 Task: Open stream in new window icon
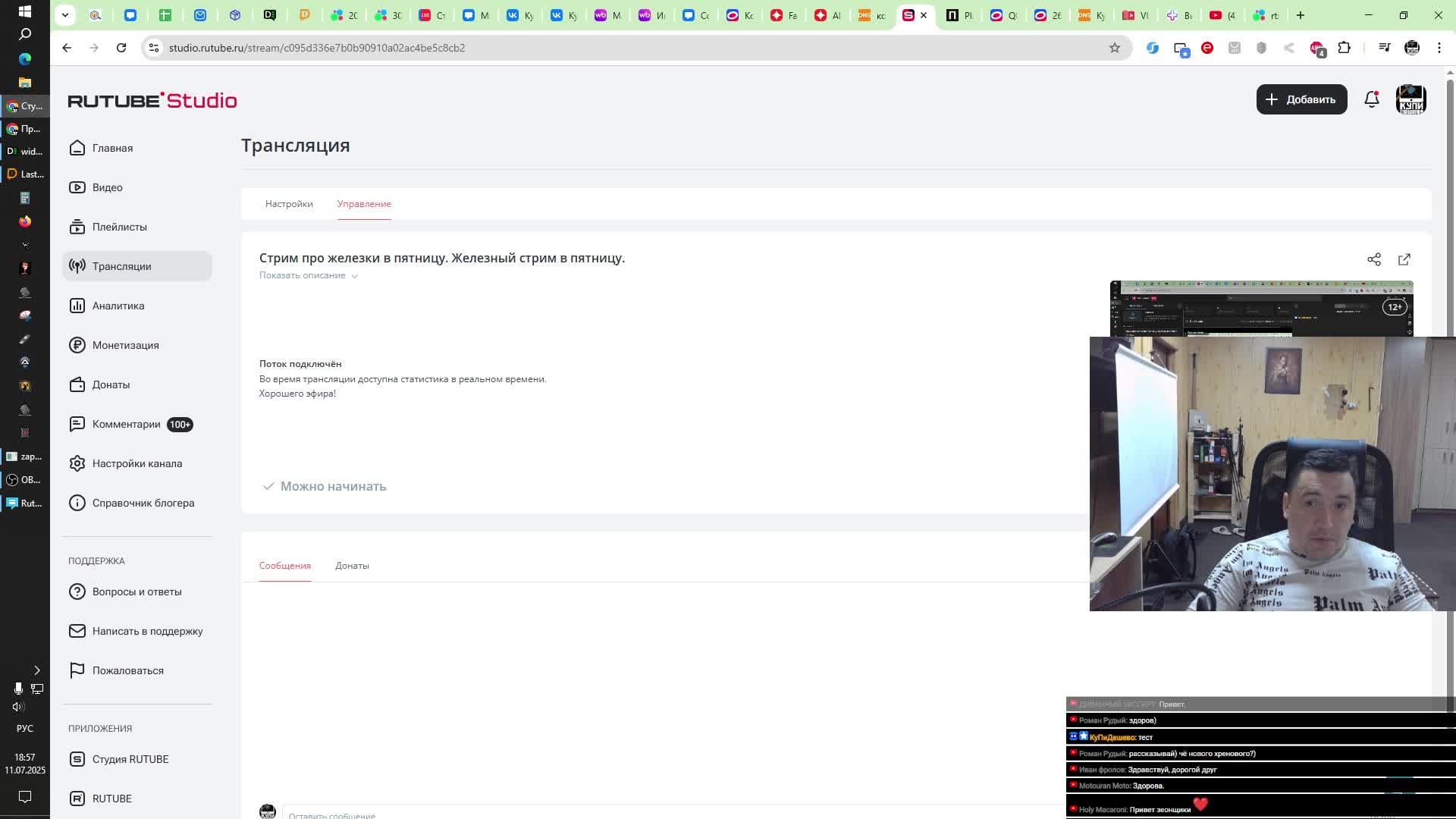click(x=1404, y=259)
